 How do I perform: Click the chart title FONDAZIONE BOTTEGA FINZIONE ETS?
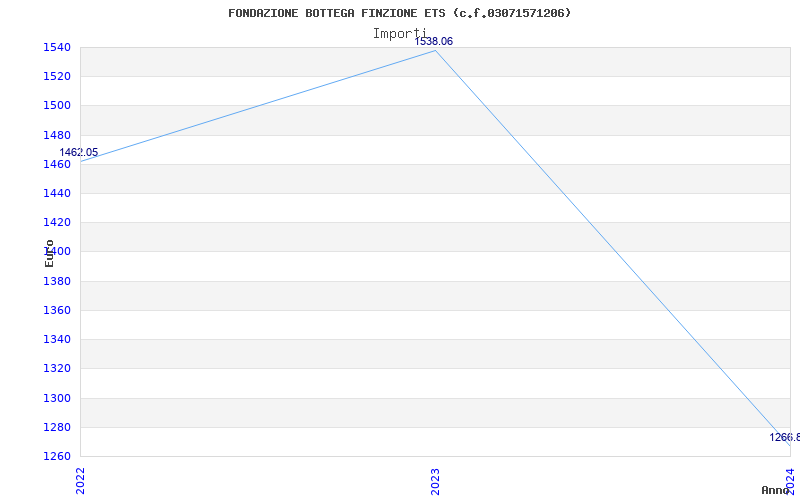pyautogui.click(x=399, y=13)
